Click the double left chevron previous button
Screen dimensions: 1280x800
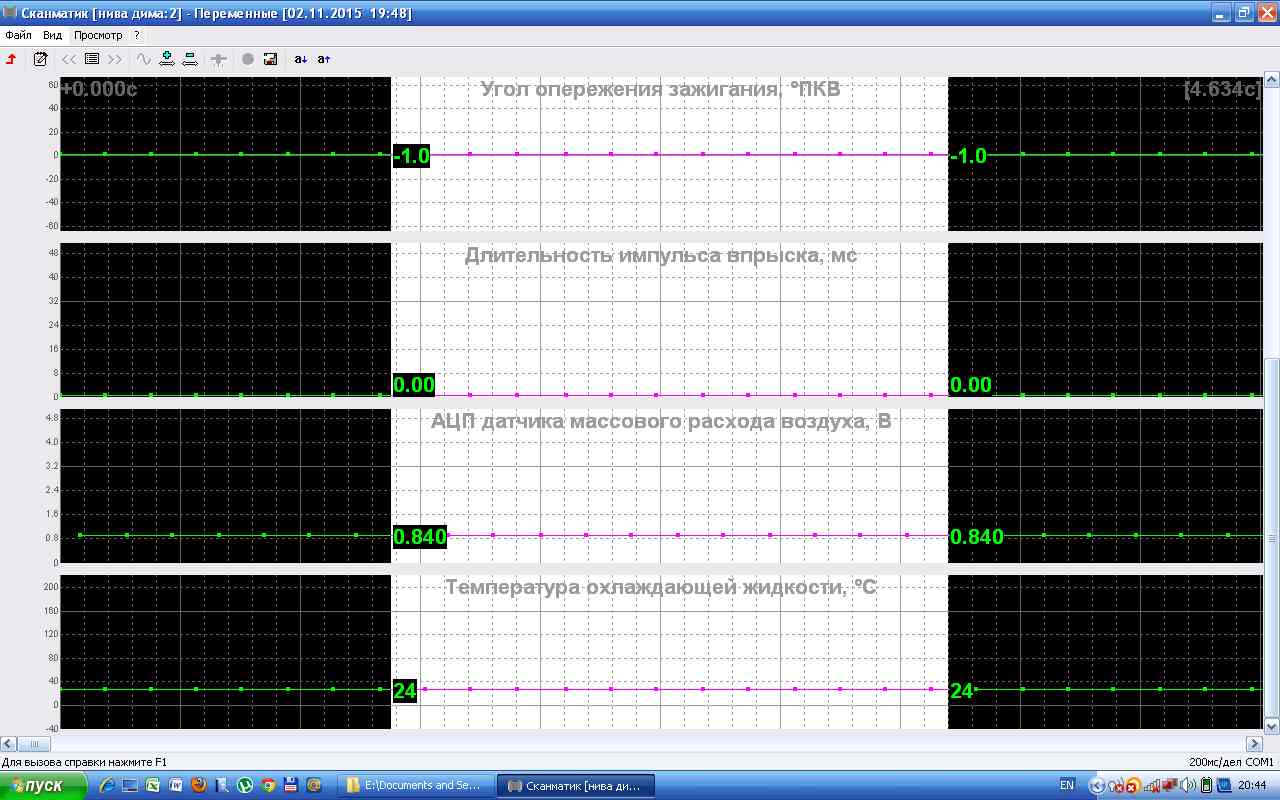[x=69, y=59]
